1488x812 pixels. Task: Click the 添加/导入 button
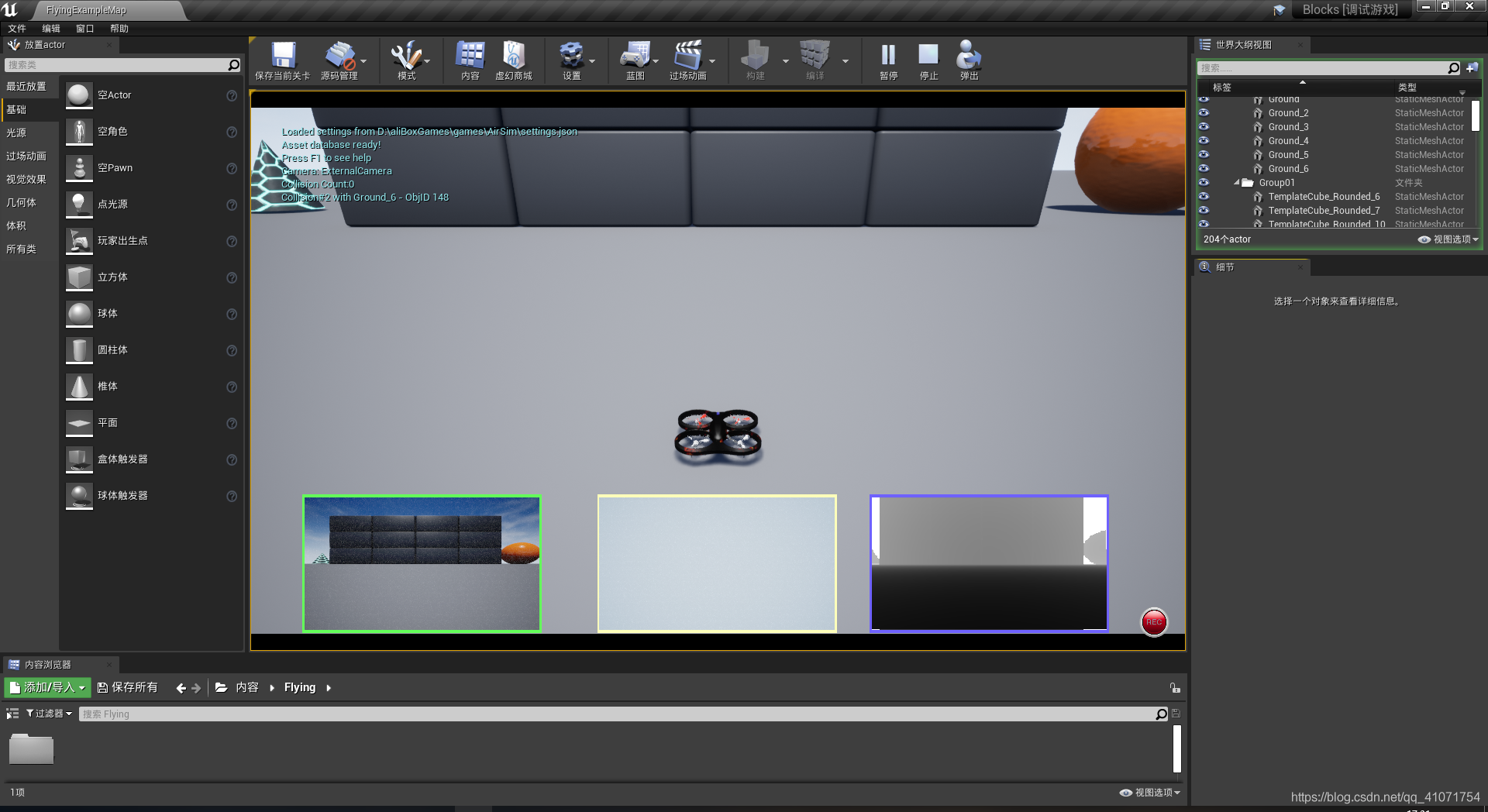46,687
